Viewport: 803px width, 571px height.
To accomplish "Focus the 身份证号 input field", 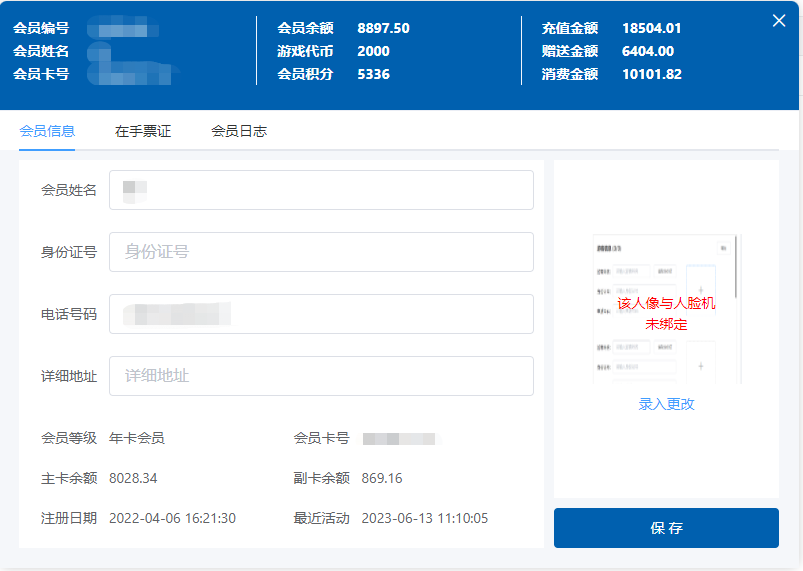I will pos(321,252).
